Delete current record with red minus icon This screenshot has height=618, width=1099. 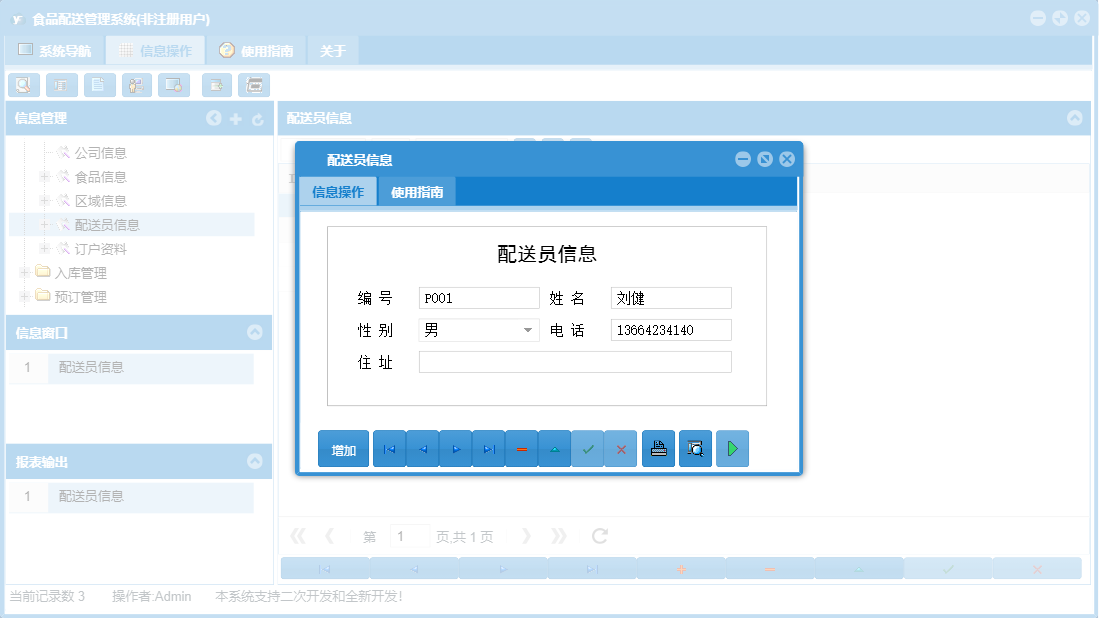click(x=521, y=448)
